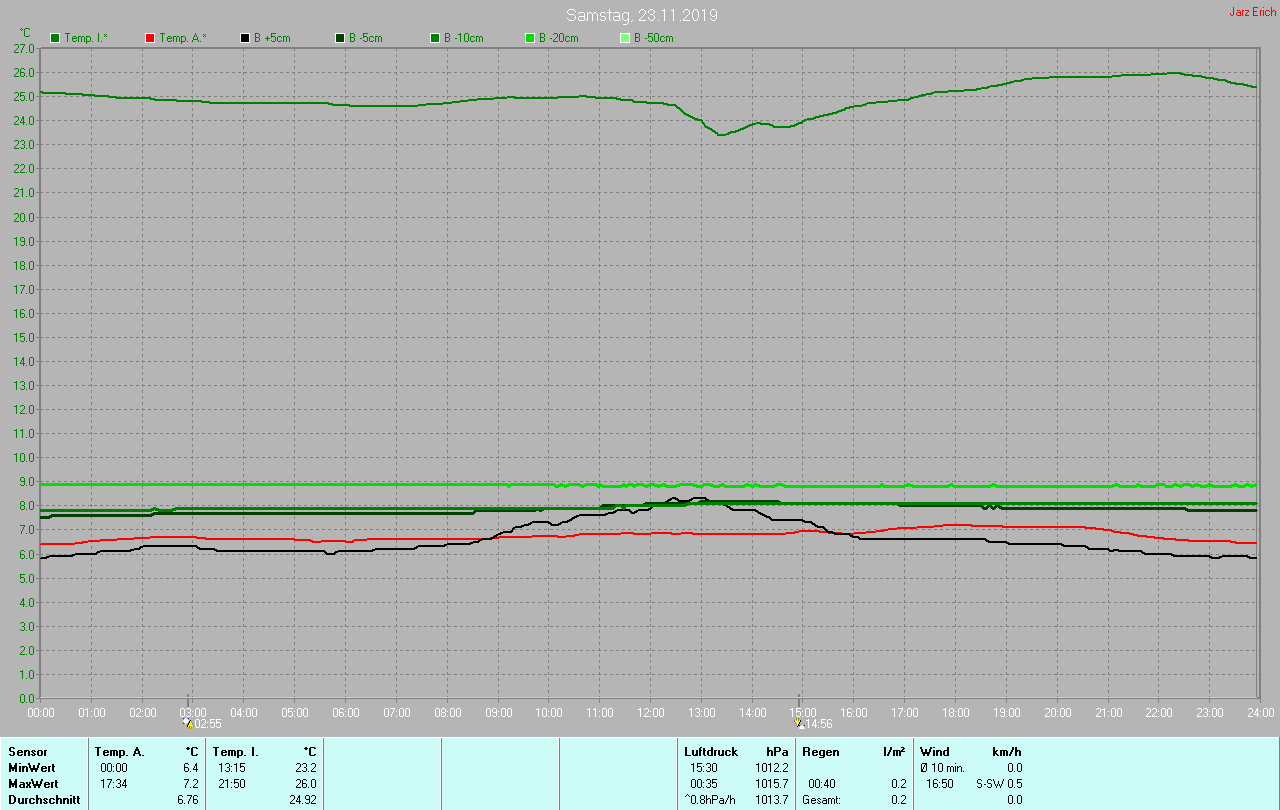Click the 'MinWert' row label
This screenshot has width=1280, height=810.
(31, 768)
